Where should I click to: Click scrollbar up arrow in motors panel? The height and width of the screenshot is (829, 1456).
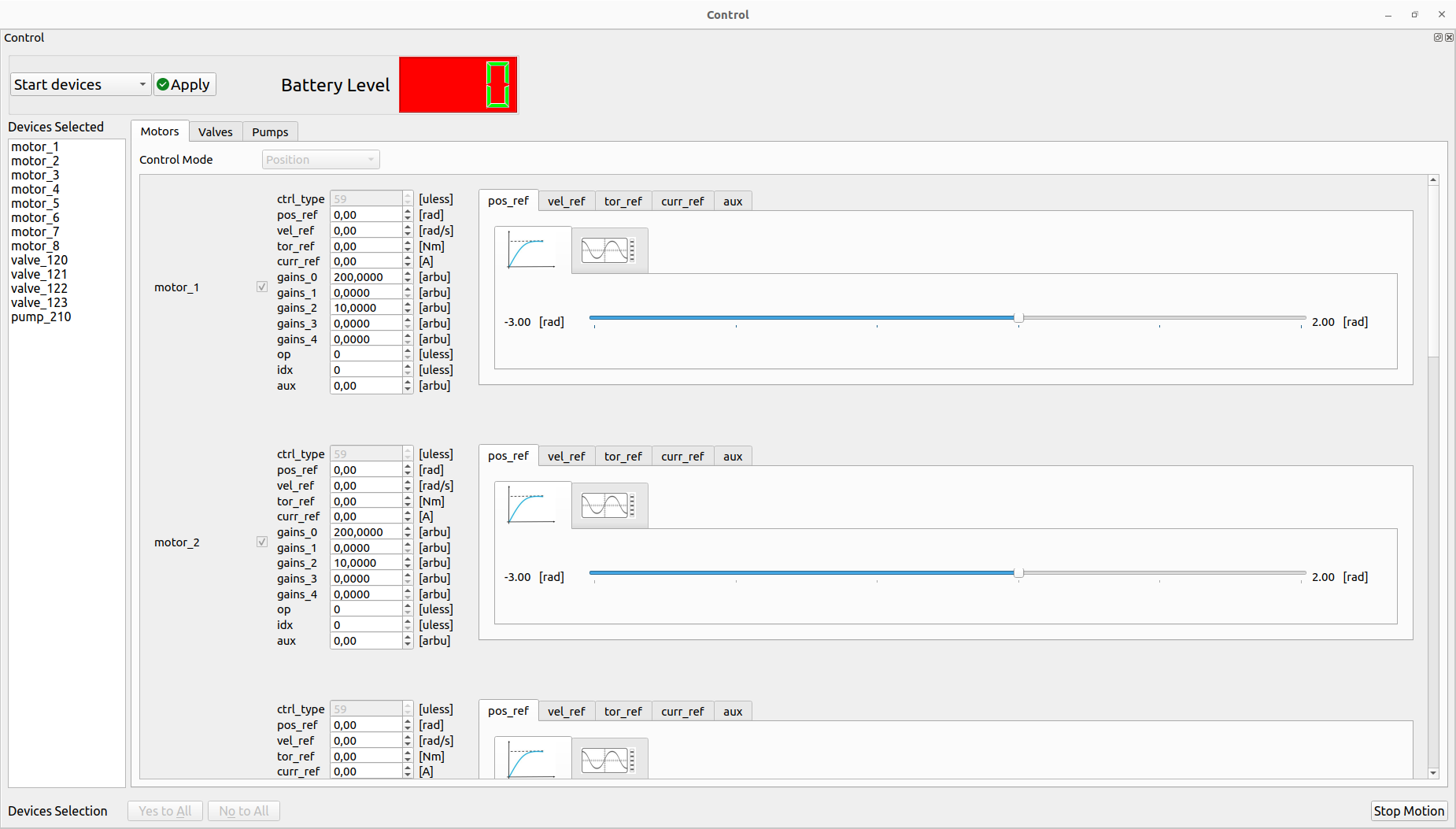1433,180
